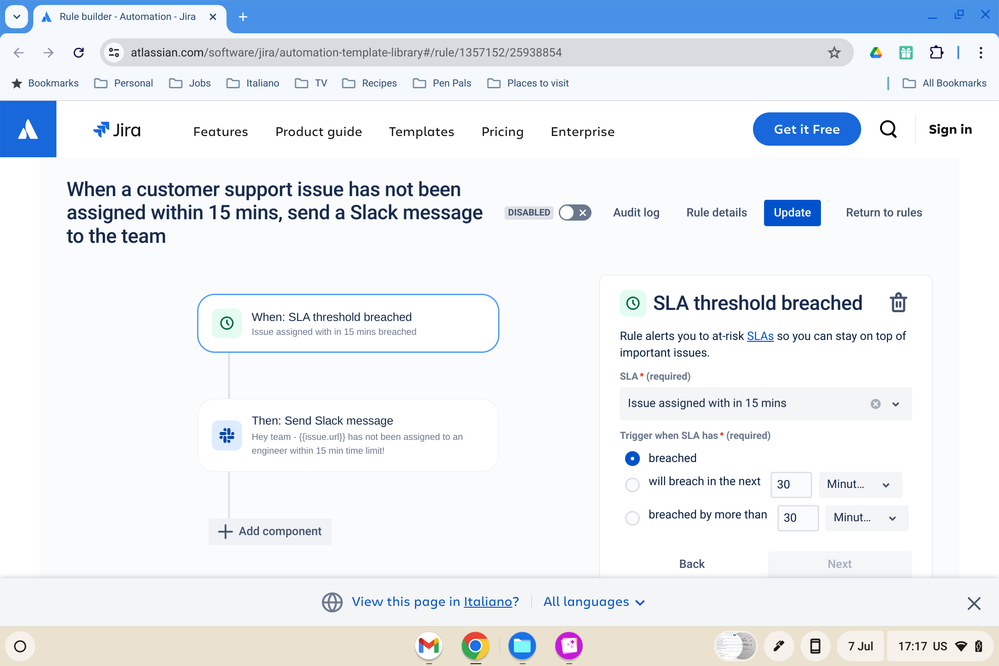999x666 pixels.
Task: Open Chrome's three-dot menu
Action: [981, 53]
